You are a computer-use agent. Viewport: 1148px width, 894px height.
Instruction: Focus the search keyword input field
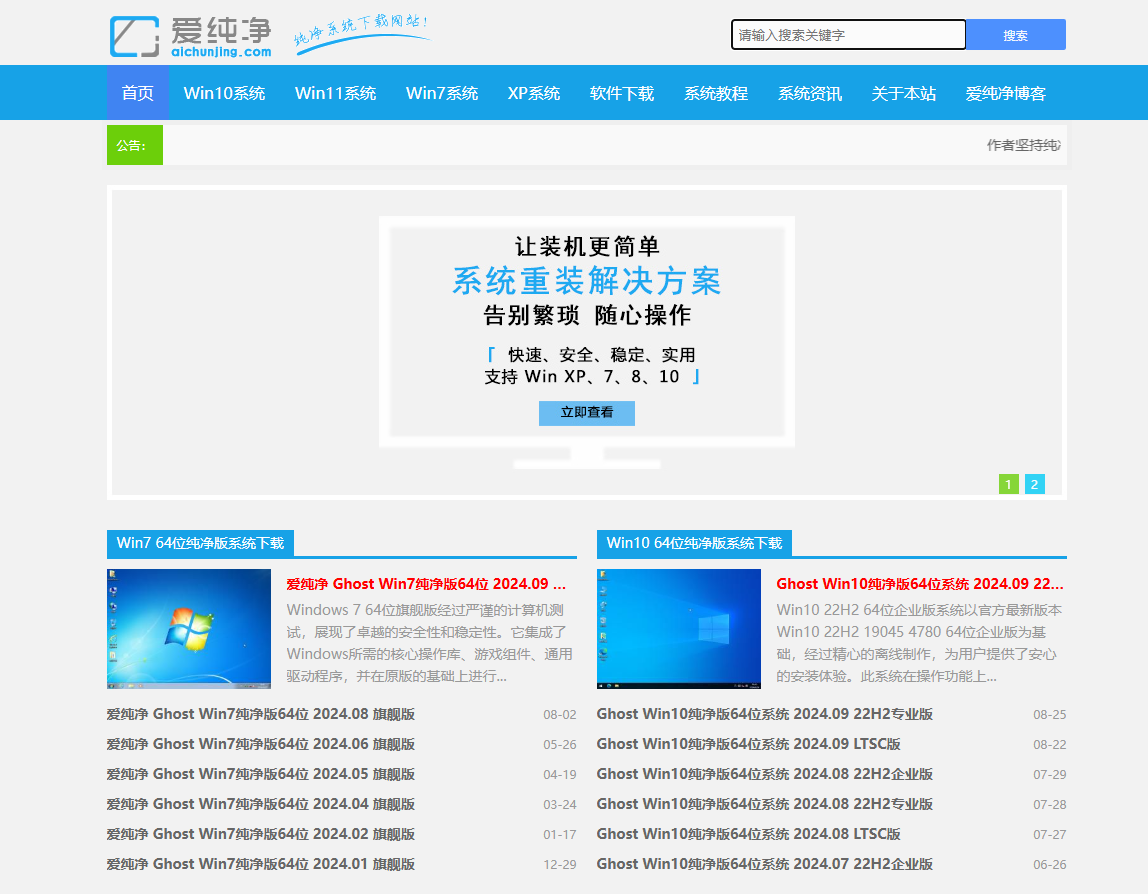(x=849, y=34)
